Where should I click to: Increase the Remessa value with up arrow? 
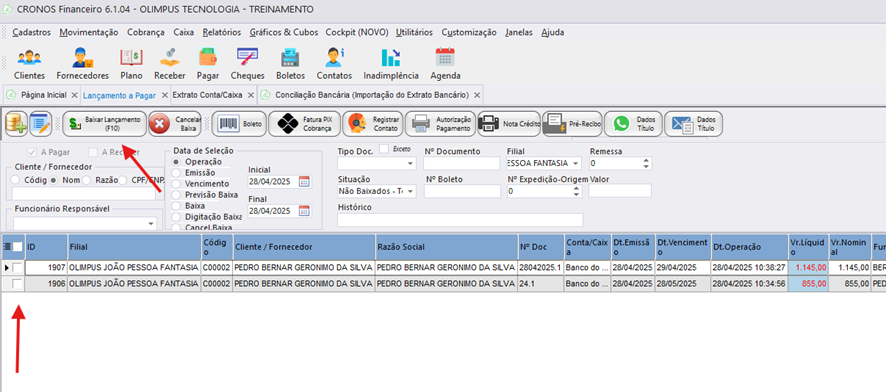point(647,160)
